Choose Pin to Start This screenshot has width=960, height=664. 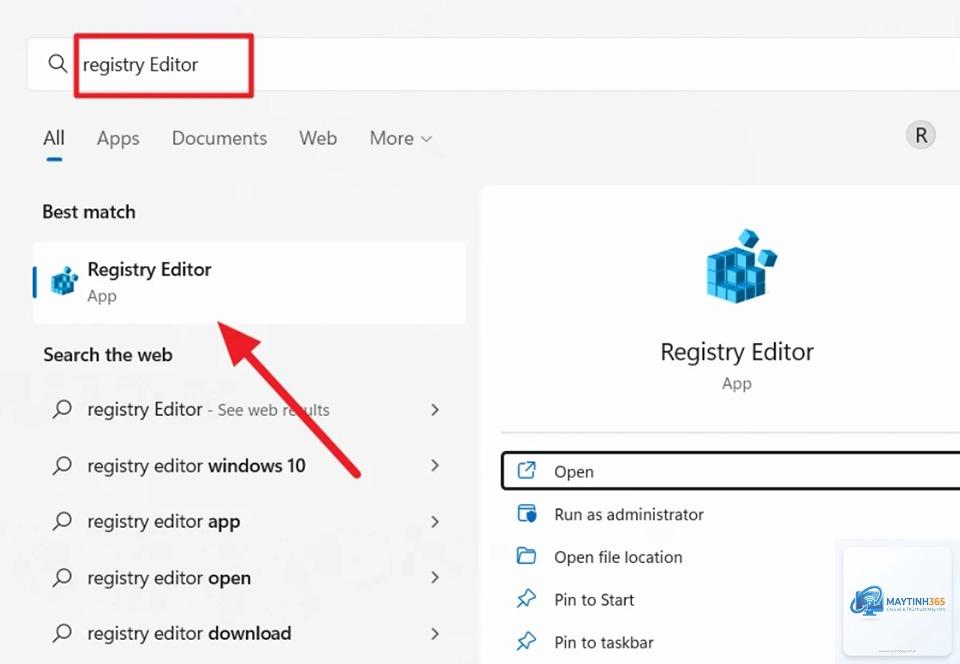click(594, 600)
